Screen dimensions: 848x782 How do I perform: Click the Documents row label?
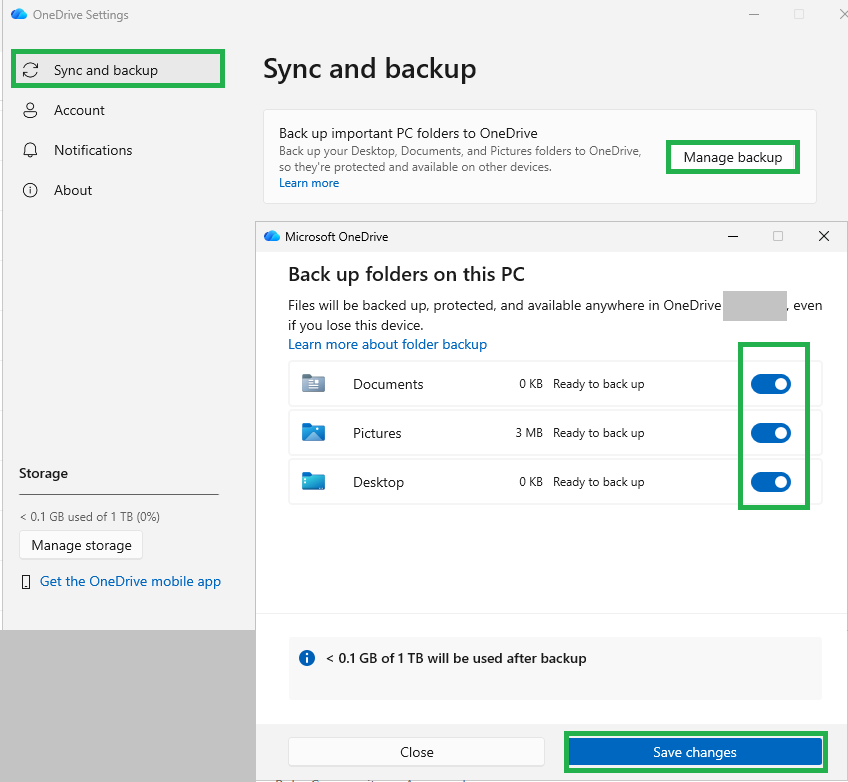pyautogui.click(x=388, y=384)
